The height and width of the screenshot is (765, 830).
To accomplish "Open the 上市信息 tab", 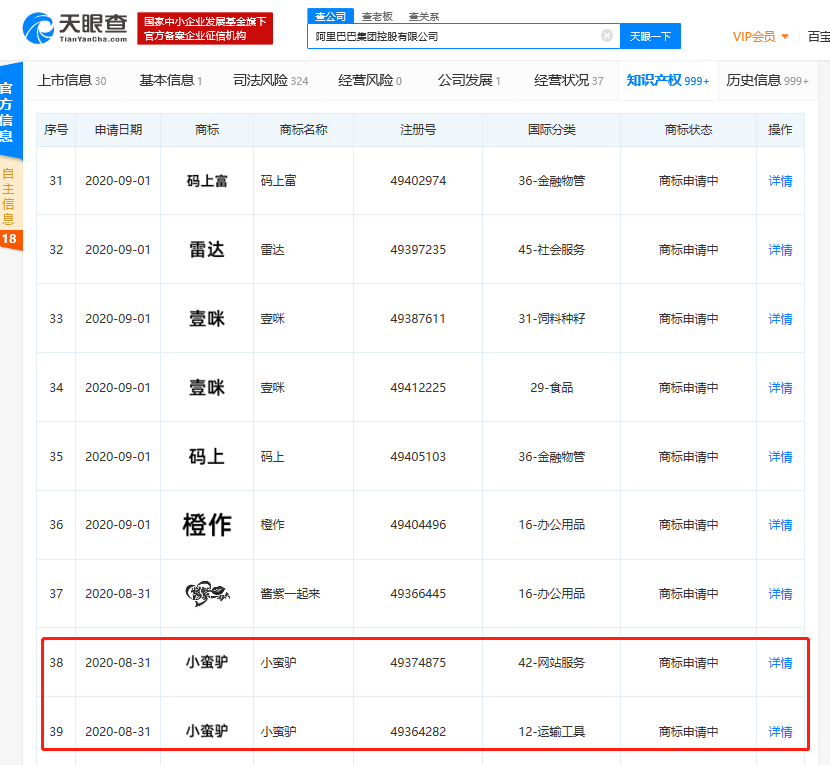I will (x=71, y=81).
